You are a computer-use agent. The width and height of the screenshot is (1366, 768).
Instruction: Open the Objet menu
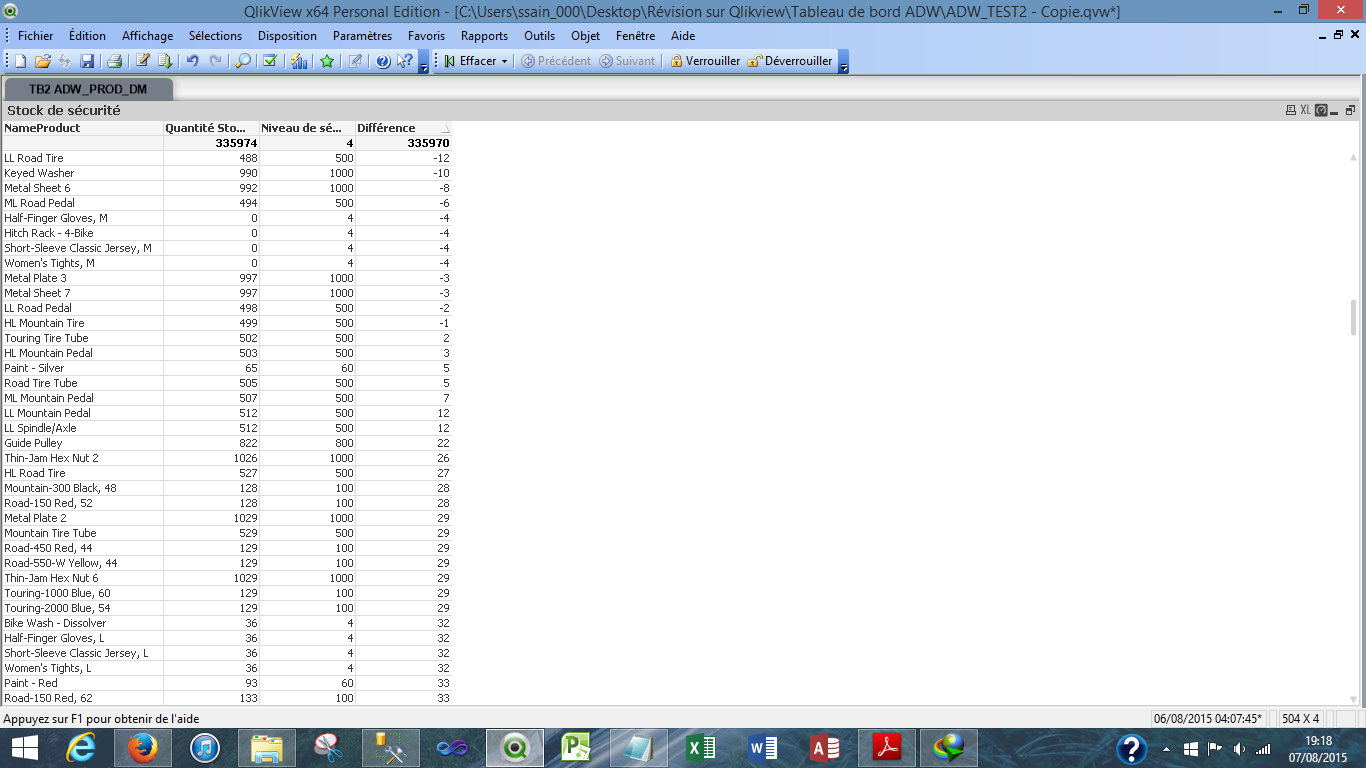click(586, 36)
